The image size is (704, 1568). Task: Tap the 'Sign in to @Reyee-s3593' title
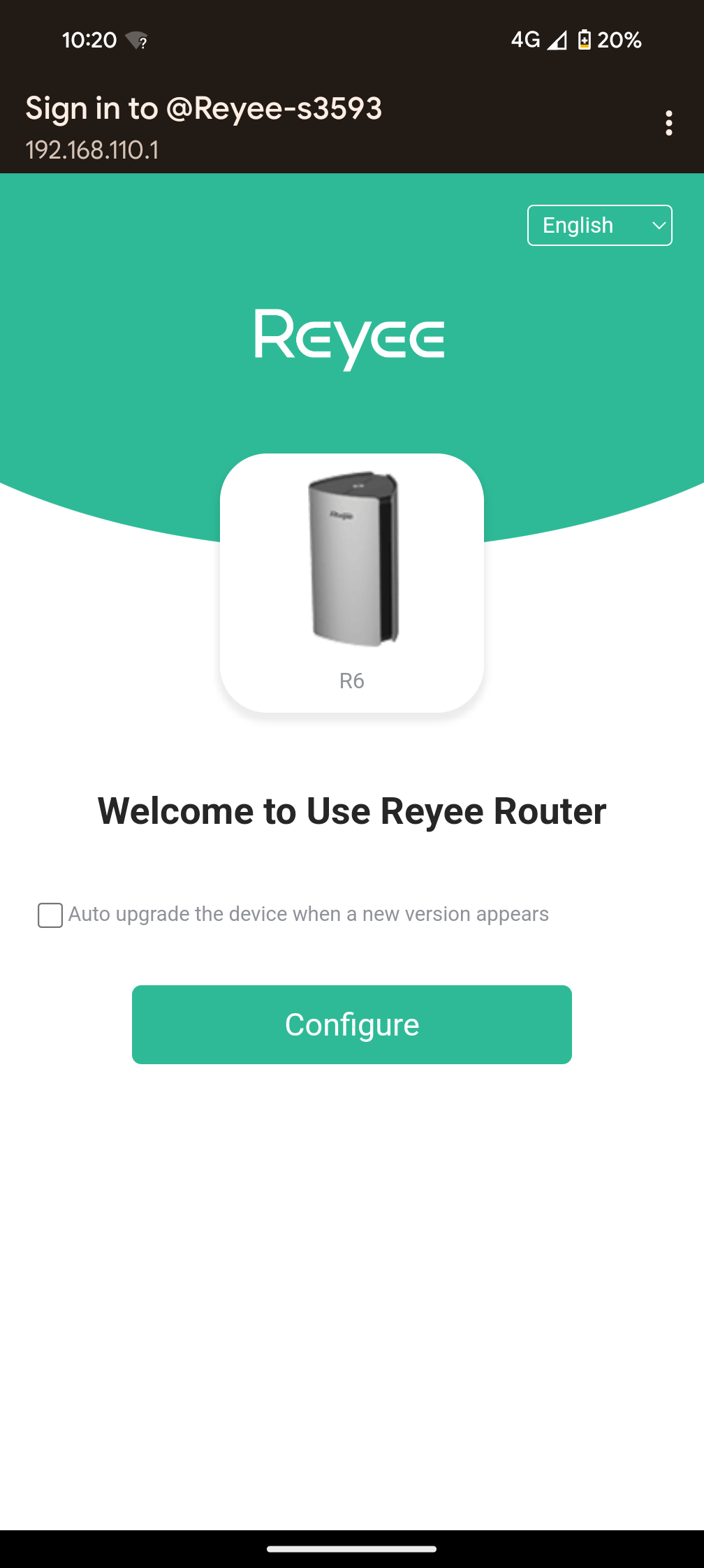[x=204, y=109]
